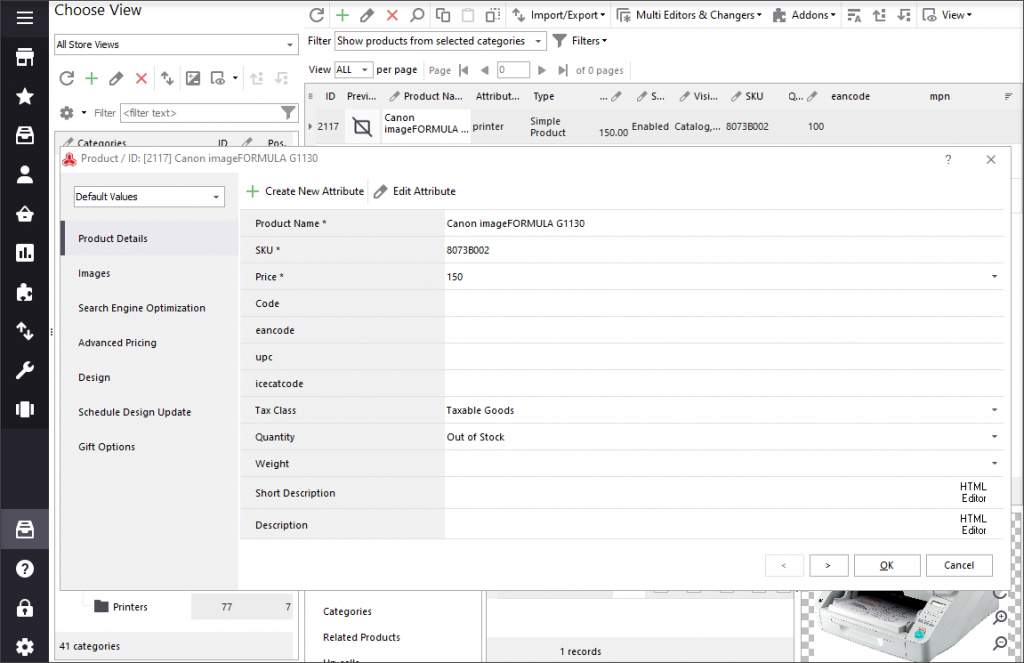
Task: Click the Product Name input field
Action: [720, 223]
